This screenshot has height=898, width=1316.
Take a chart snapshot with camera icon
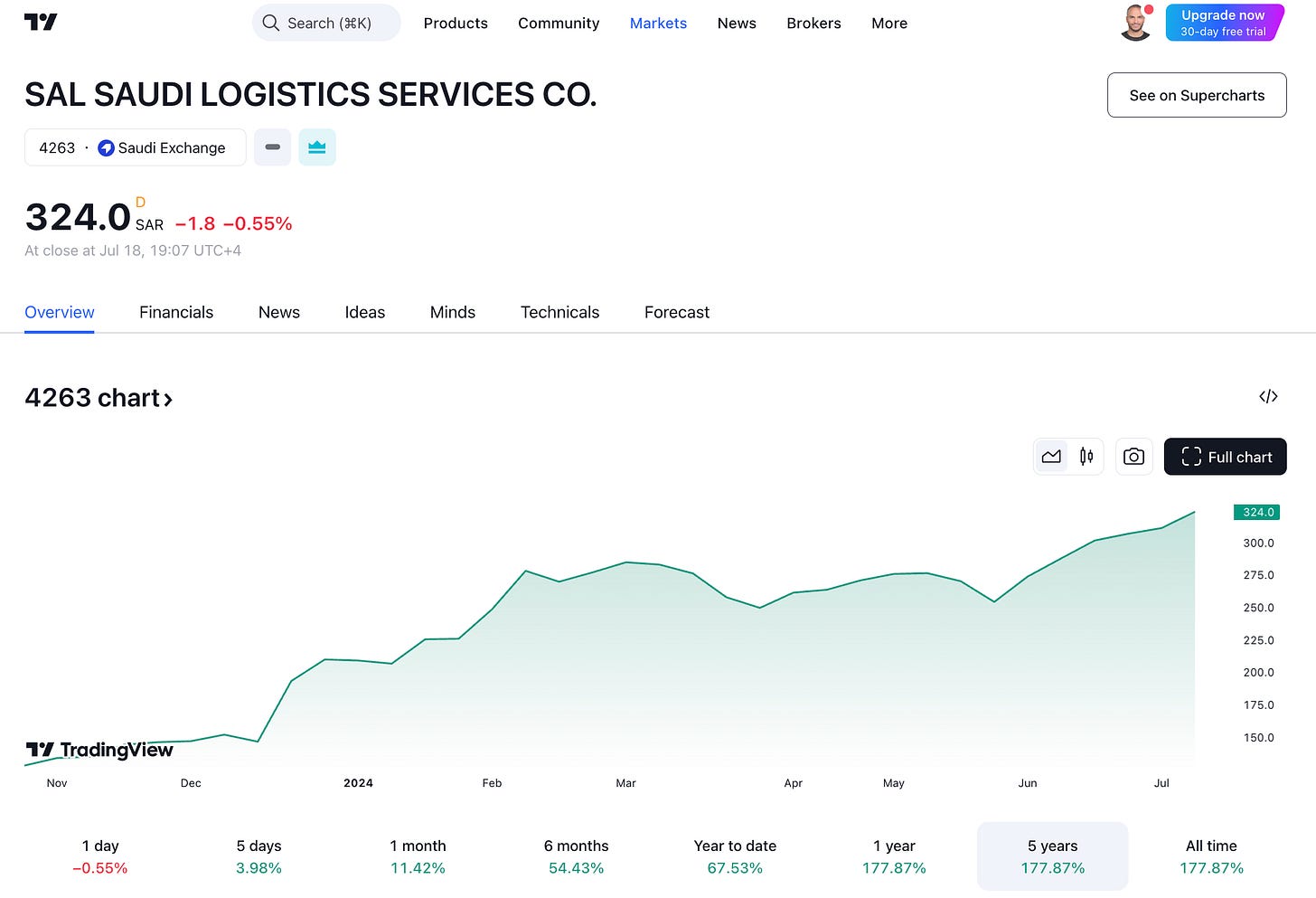[x=1133, y=457]
